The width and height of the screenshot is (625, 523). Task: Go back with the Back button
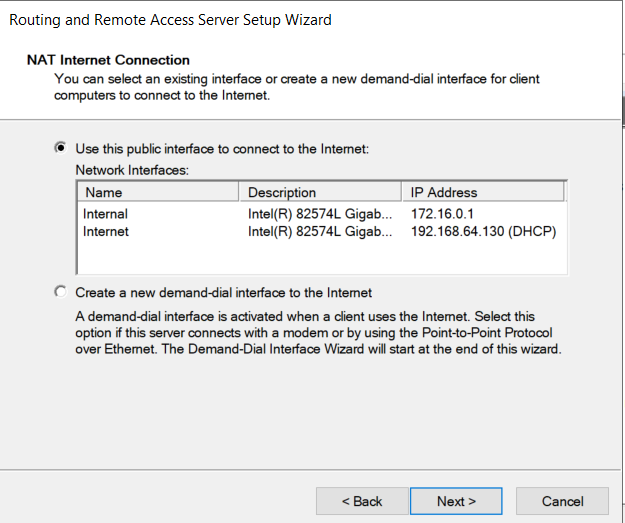361,501
